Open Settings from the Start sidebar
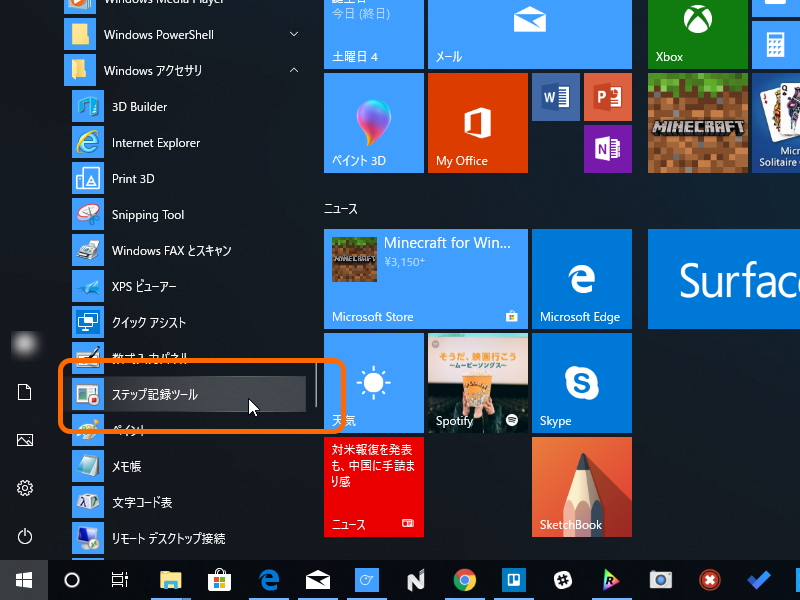Viewport: 800px width, 600px height. click(24, 488)
